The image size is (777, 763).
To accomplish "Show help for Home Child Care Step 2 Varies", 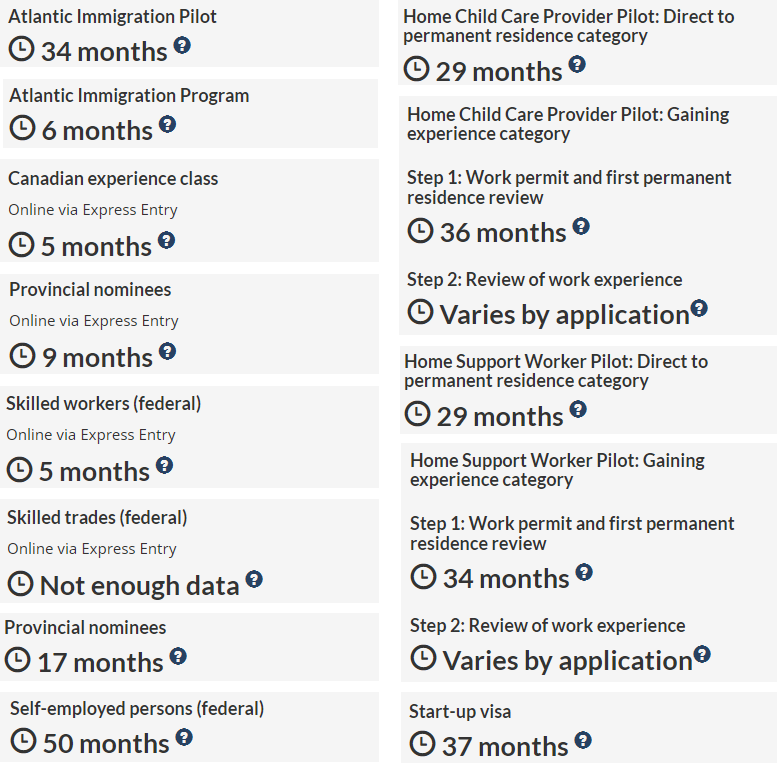I will click(x=699, y=308).
